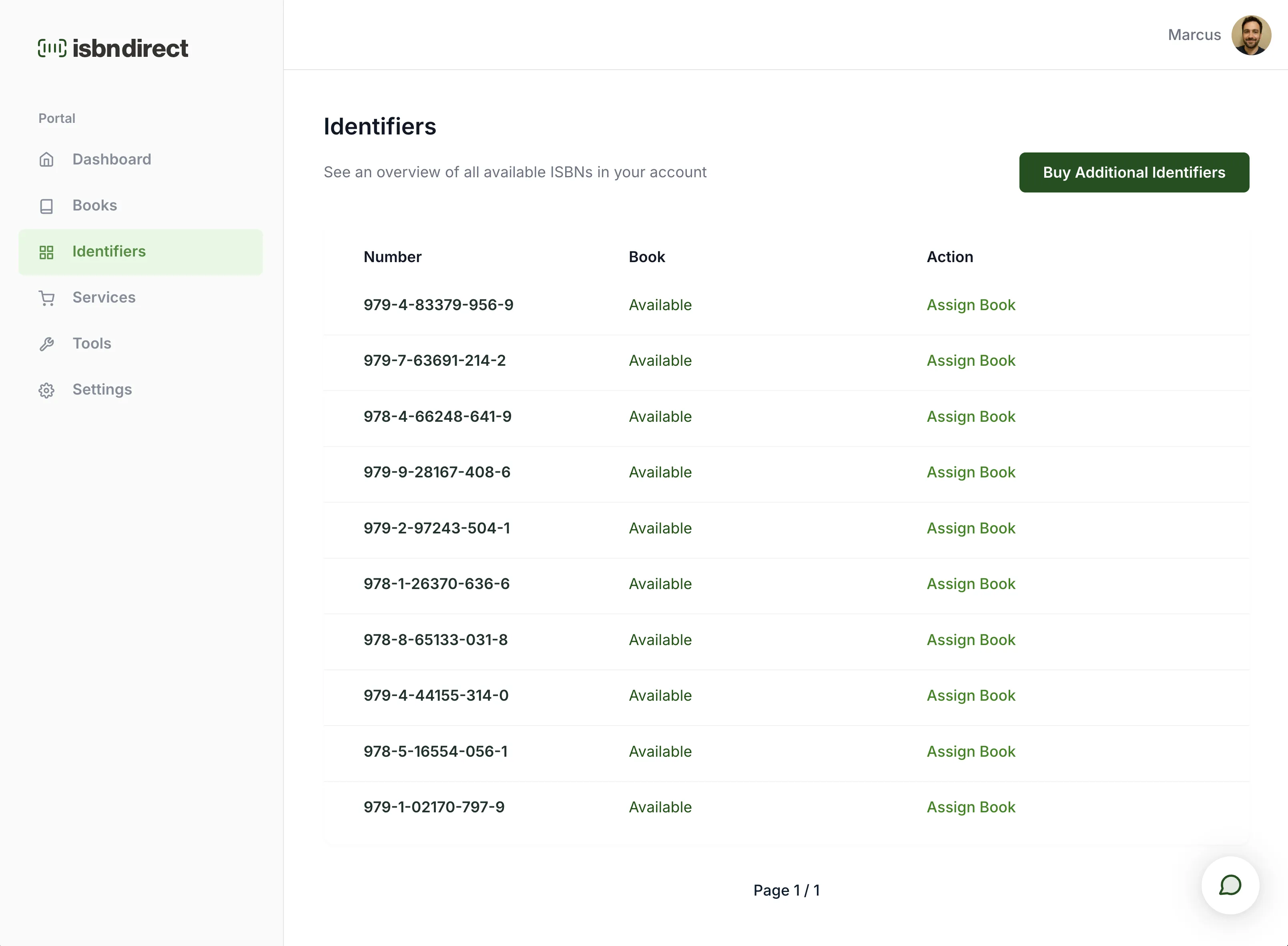Assign Book for ISBN 979-2-97243-504-1
Viewport: 1288px width, 946px height.
(971, 528)
